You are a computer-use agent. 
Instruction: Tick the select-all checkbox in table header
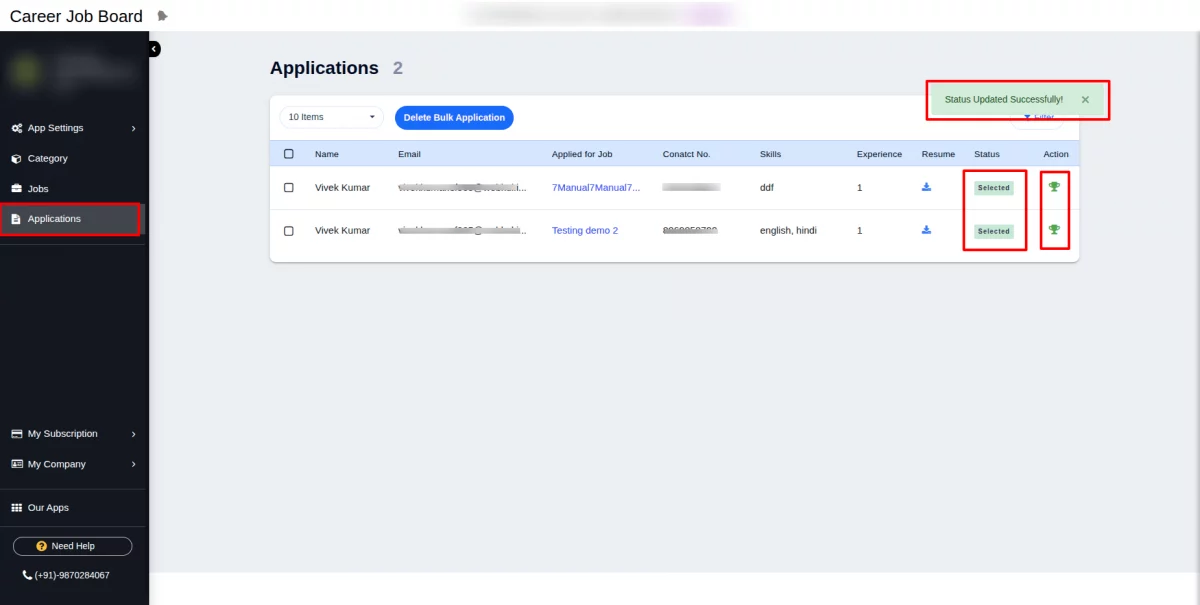[289, 154]
